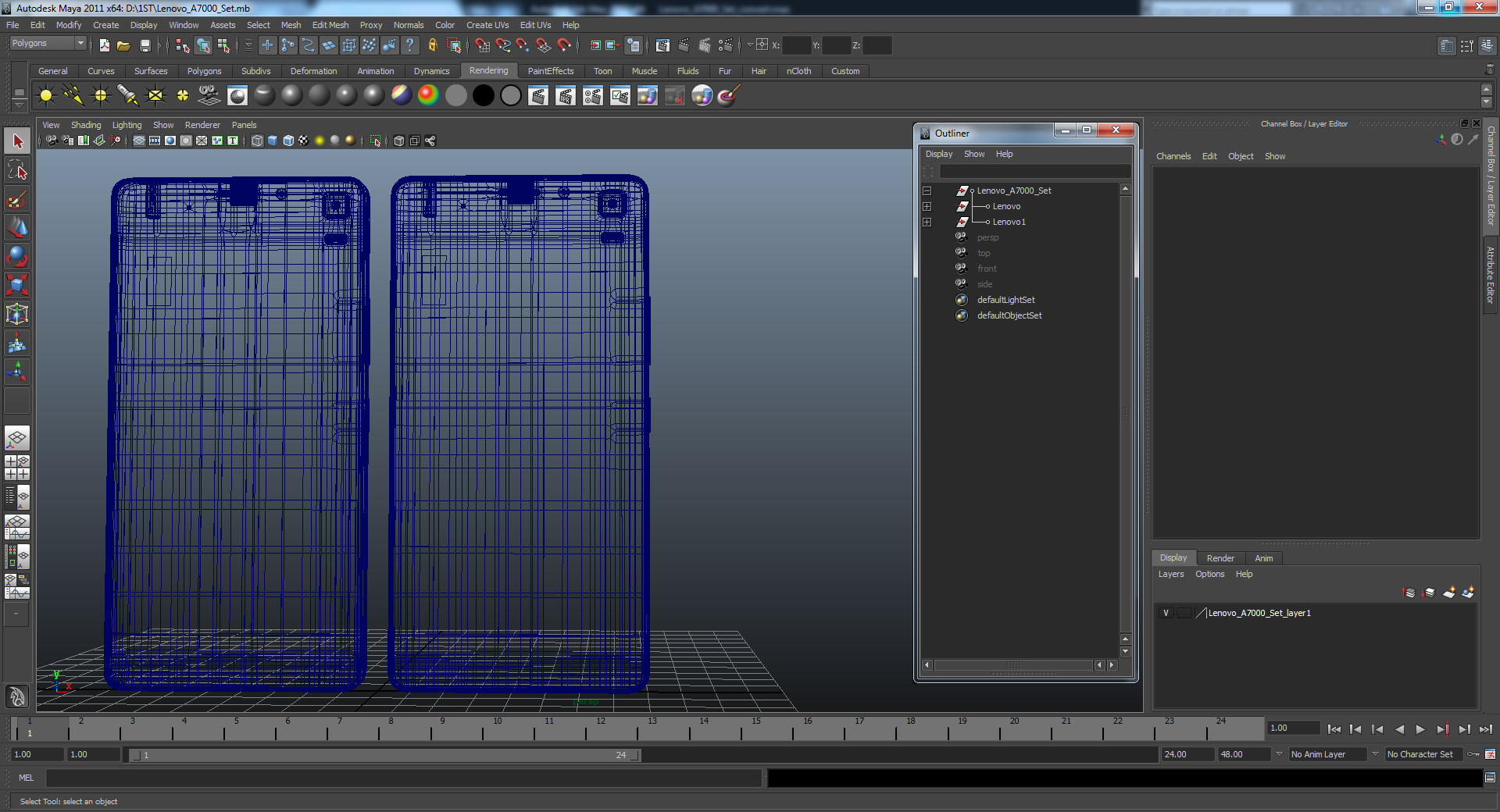The image size is (1500, 812).
Task: Expand the Lenovo node in Outliner
Action: (927, 206)
